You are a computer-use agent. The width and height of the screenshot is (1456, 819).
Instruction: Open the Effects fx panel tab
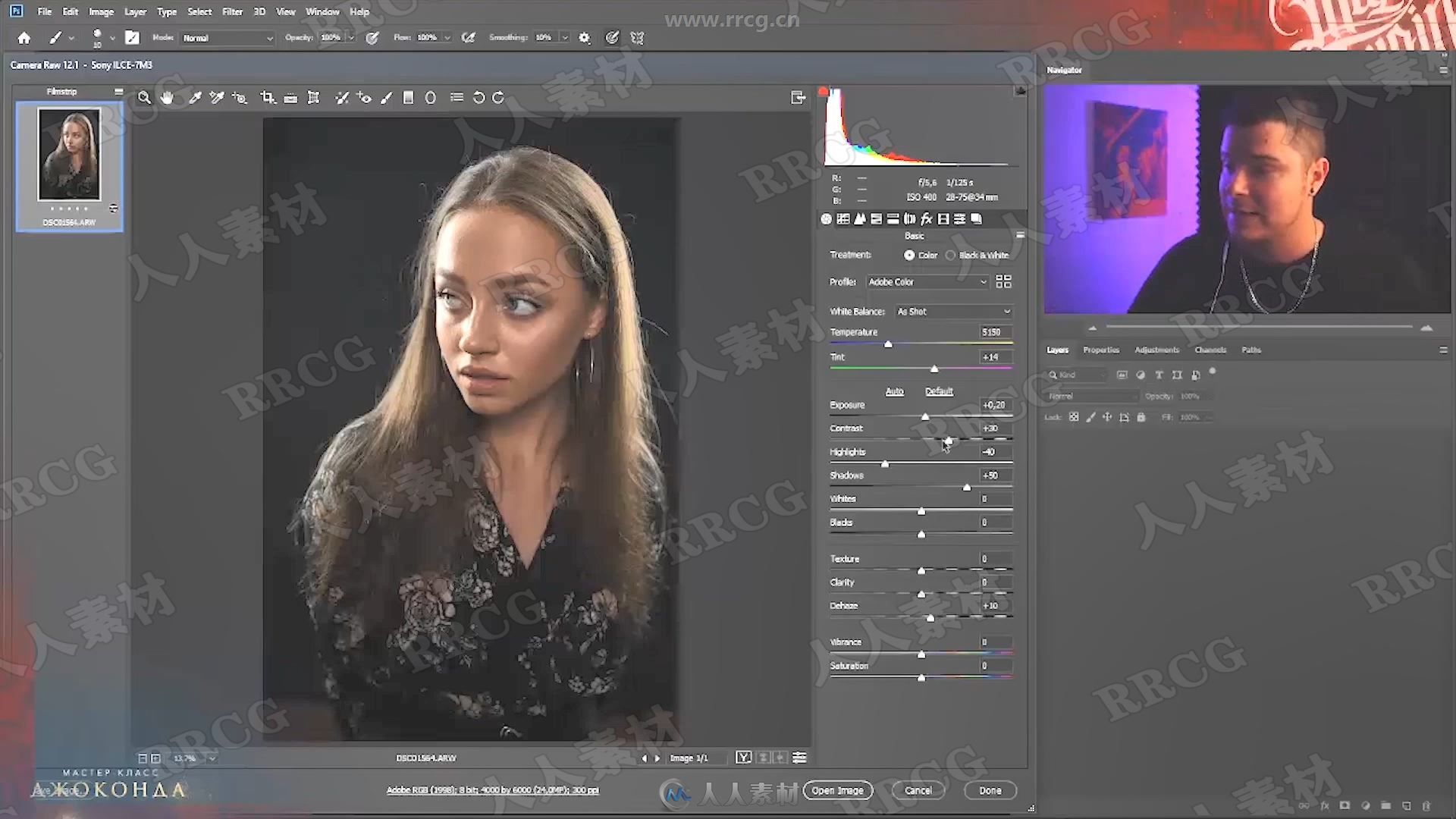click(x=926, y=219)
